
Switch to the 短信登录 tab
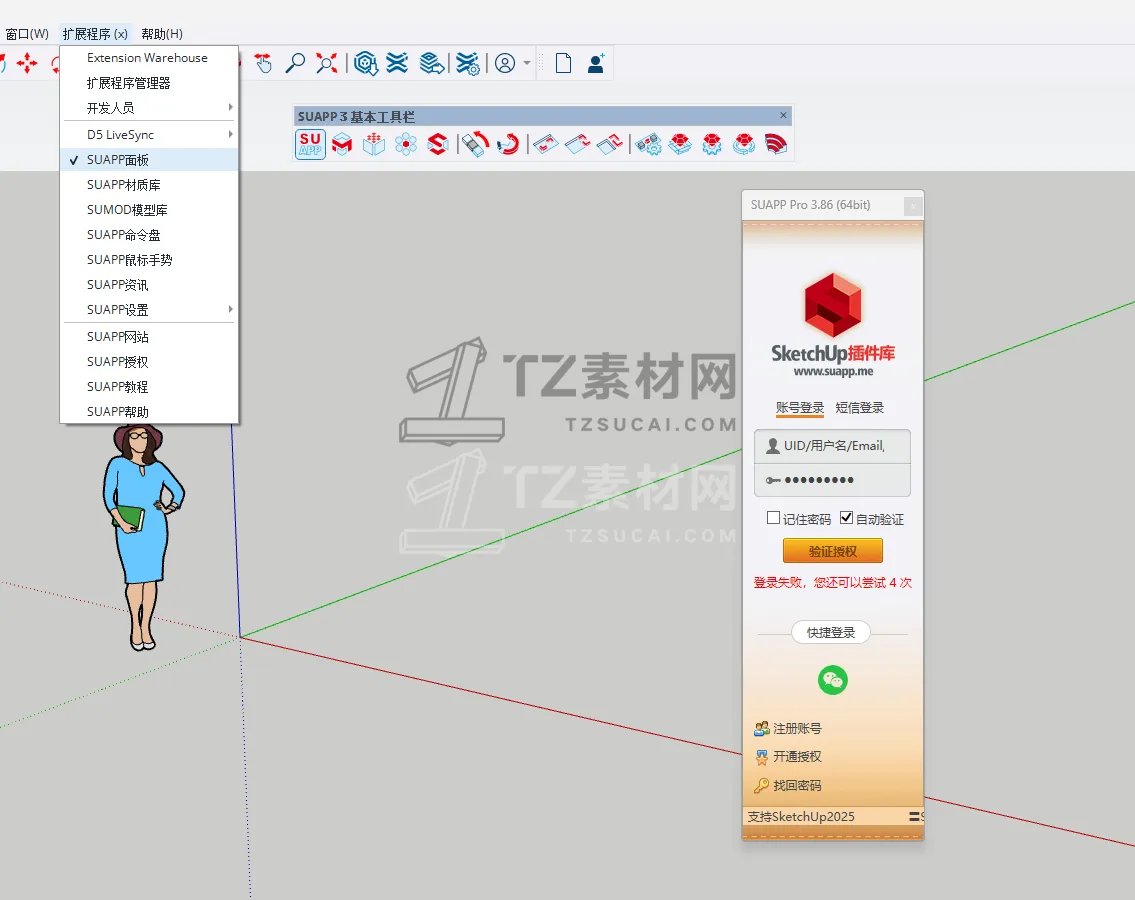click(x=860, y=408)
